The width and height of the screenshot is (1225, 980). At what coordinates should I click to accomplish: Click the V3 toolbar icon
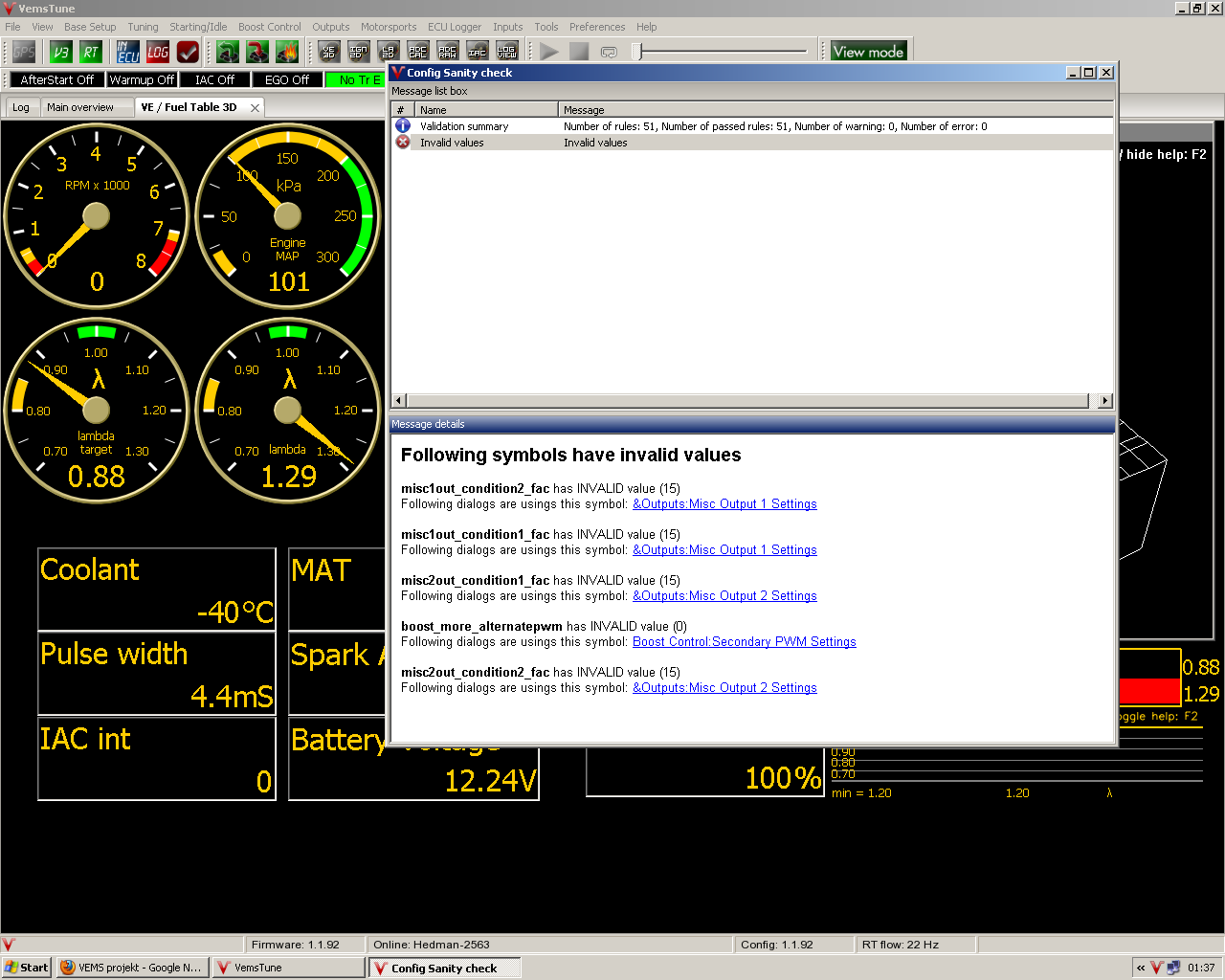coord(61,52)
